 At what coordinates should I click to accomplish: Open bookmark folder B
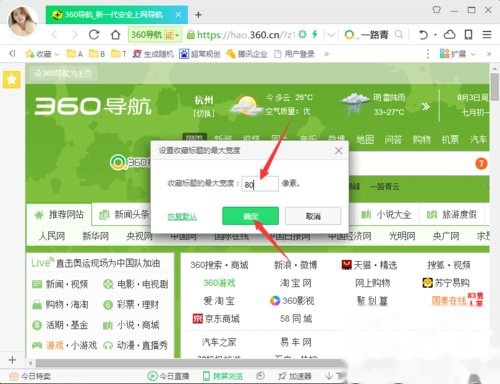click(x=97, y=54)
